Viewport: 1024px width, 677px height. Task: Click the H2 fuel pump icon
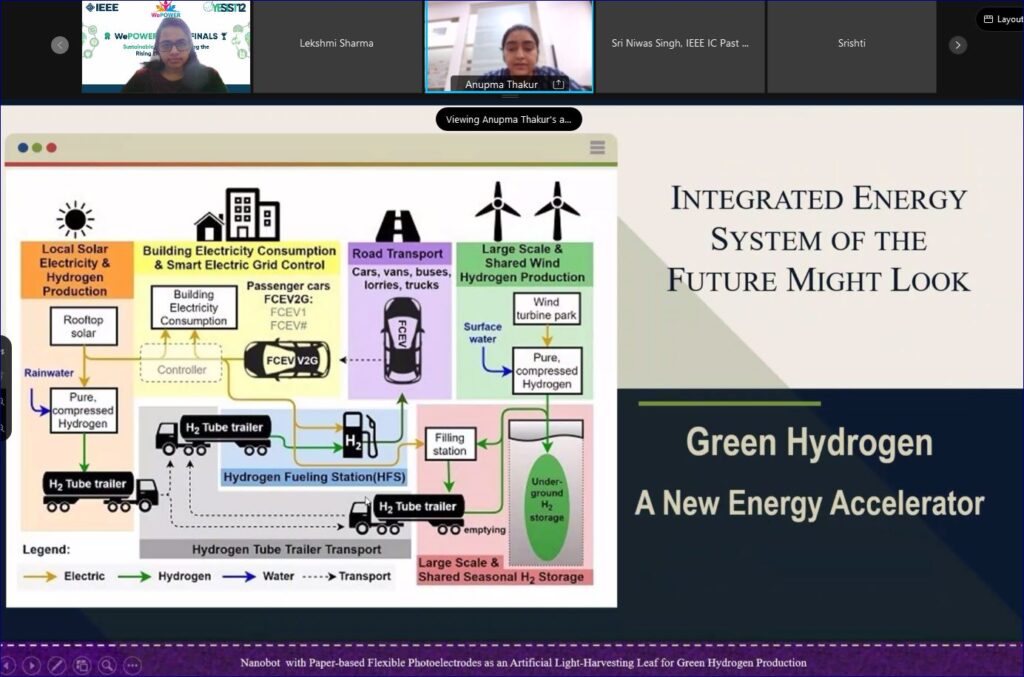(360, 435)
